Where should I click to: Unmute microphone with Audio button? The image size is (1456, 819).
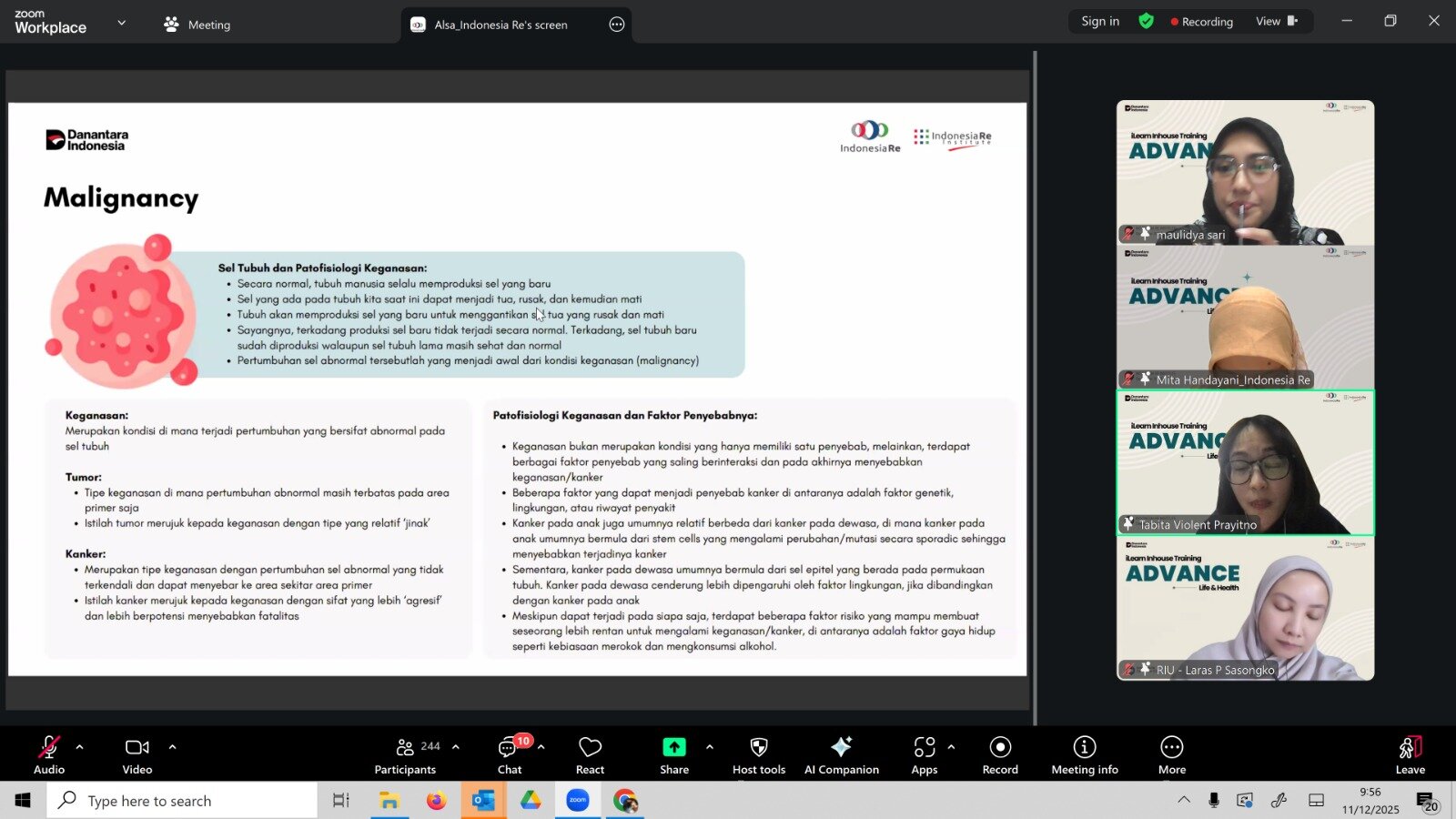click(49, 755)
